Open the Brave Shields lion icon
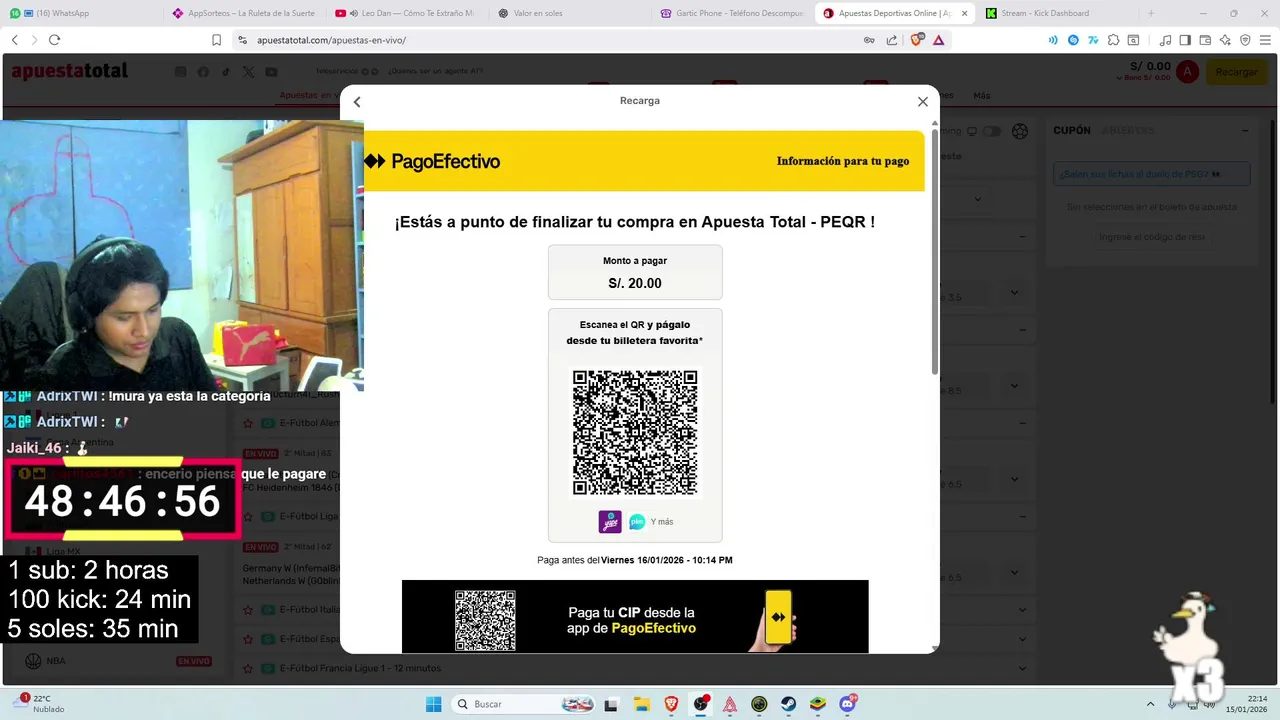Screen dimensions: 1280x720 point(917,40)
